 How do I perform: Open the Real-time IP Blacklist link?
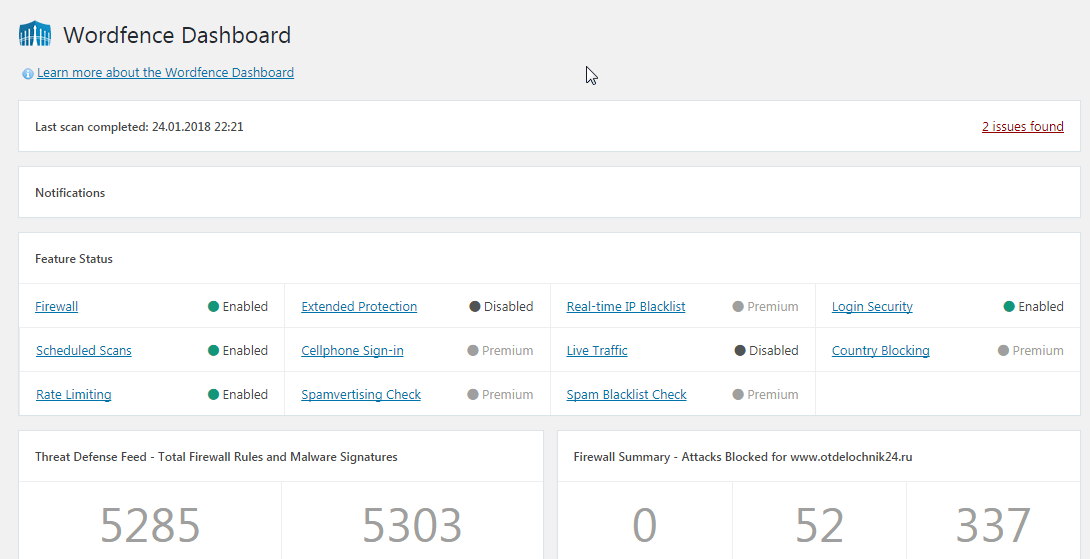[626, 307]
